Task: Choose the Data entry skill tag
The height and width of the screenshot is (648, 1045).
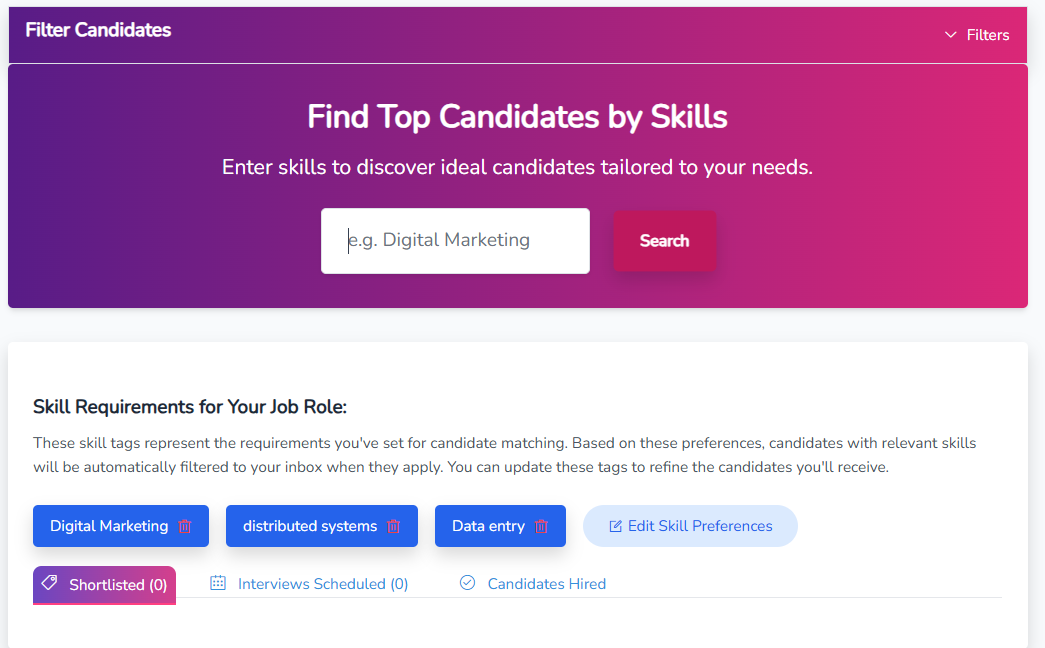Action: point(488,526)
